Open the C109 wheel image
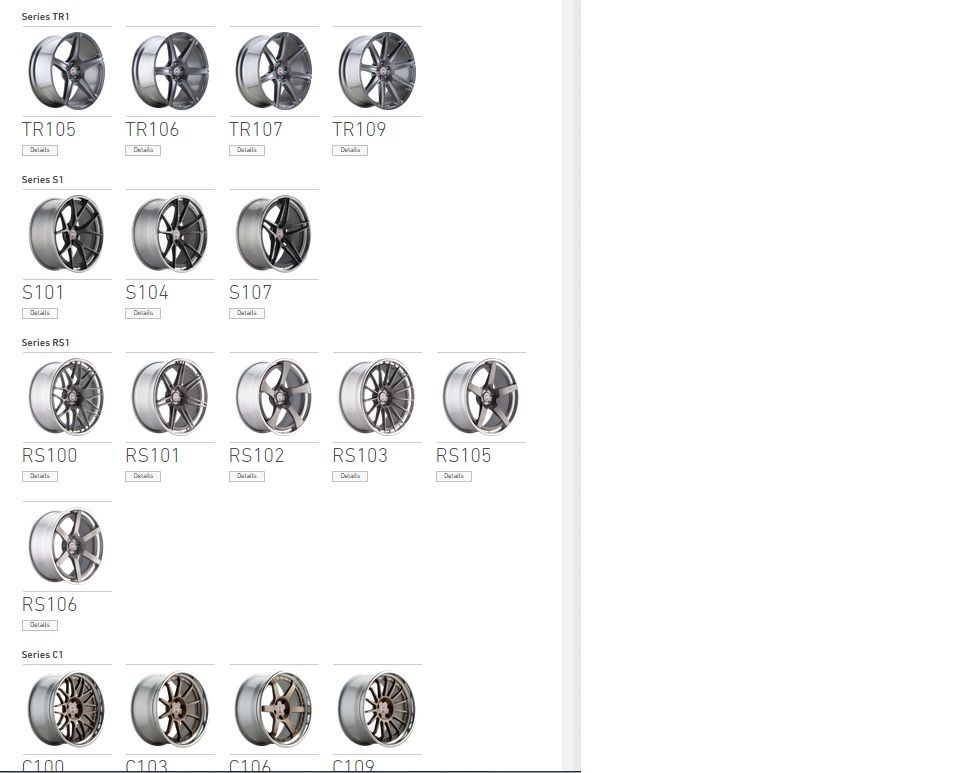The image size is (960, 773). coord(377,709)
